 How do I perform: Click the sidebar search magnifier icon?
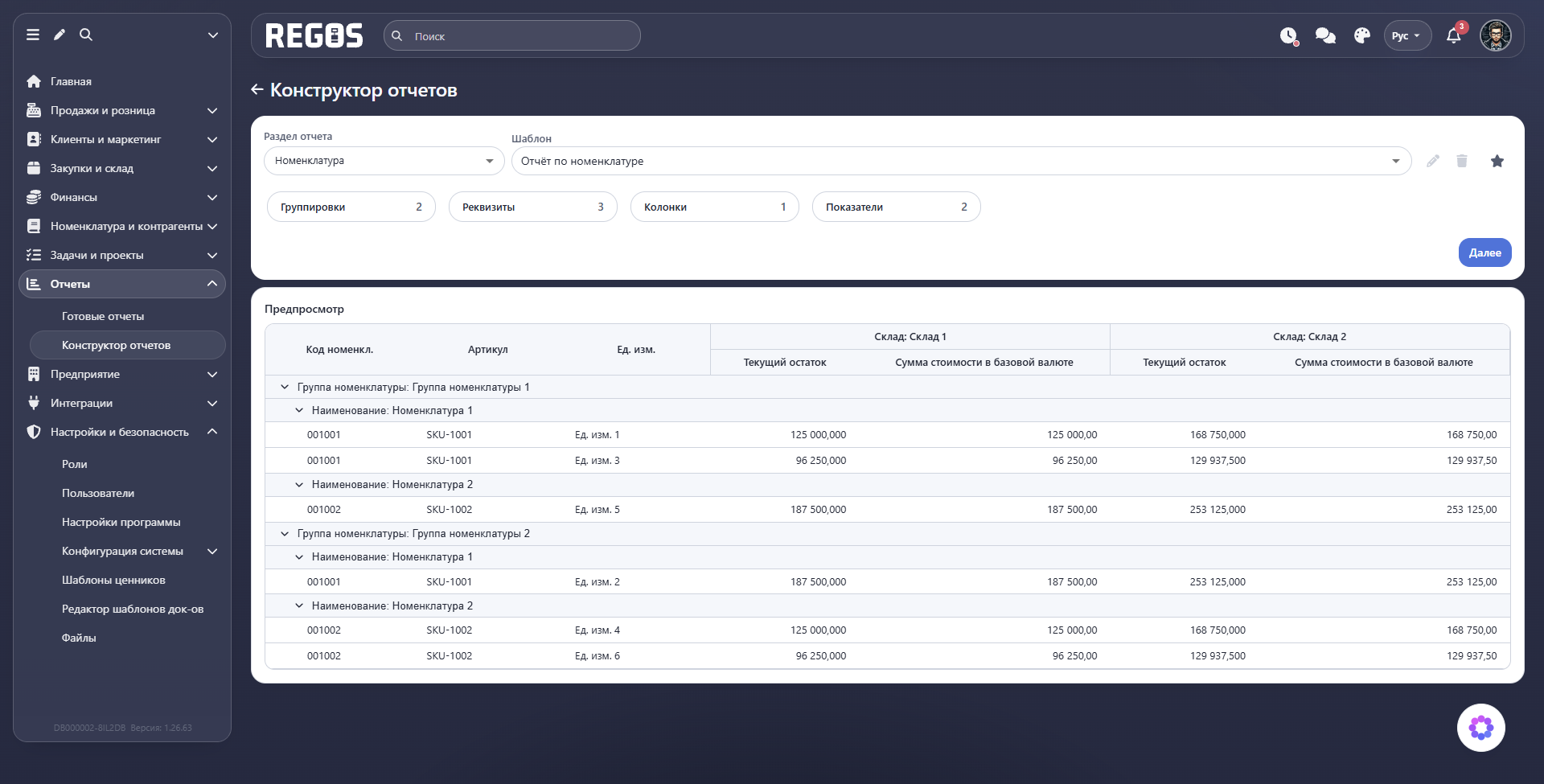coord(86,35)
